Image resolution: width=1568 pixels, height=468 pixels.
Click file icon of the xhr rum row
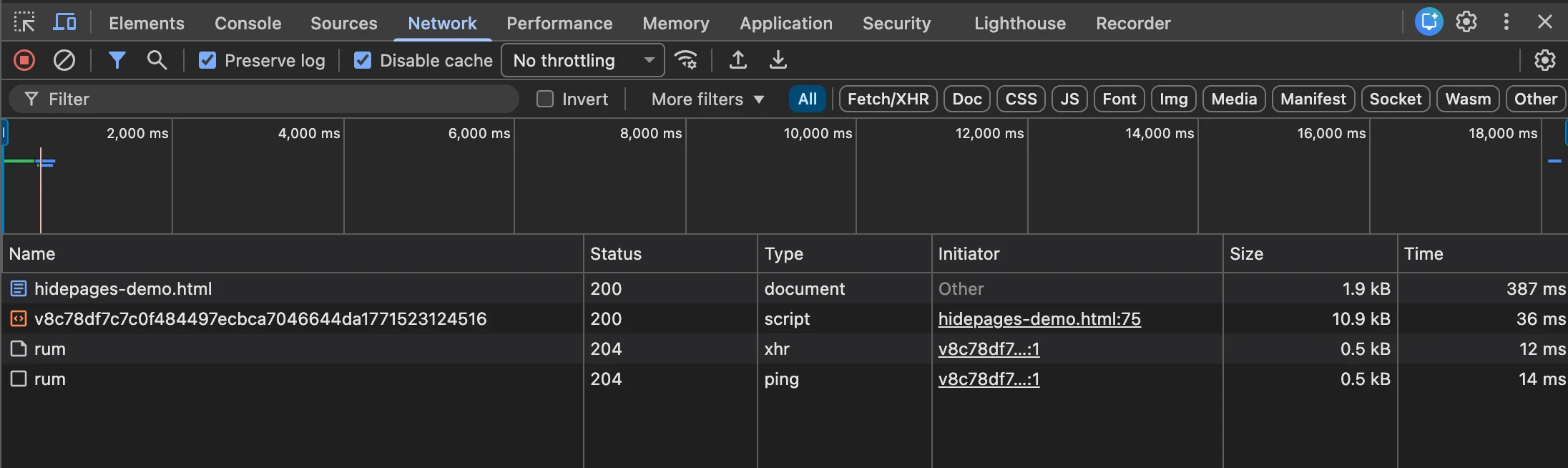click(x=19, y=349)
